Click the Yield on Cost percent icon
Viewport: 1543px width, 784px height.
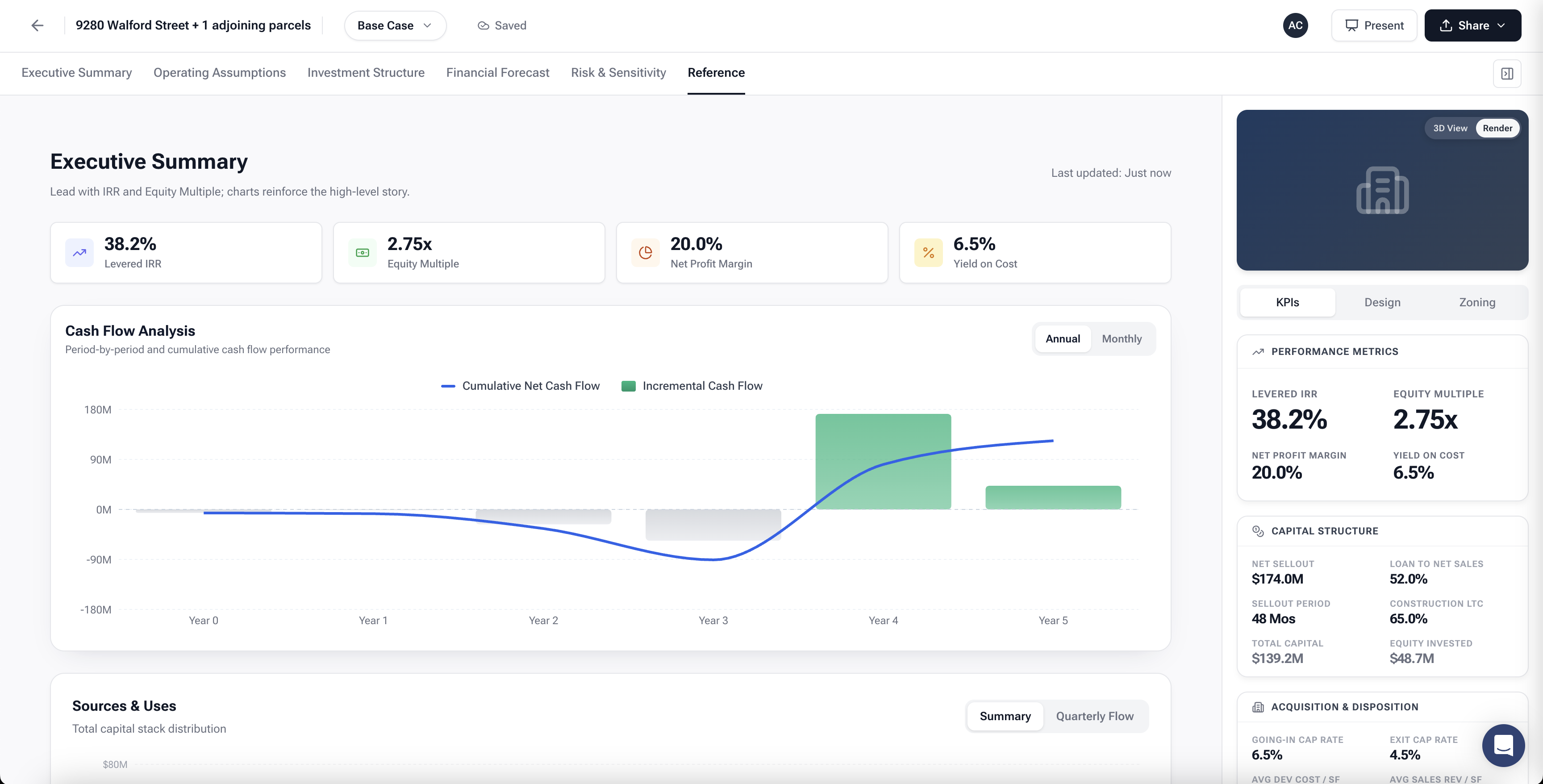click(x=929, y=253)
